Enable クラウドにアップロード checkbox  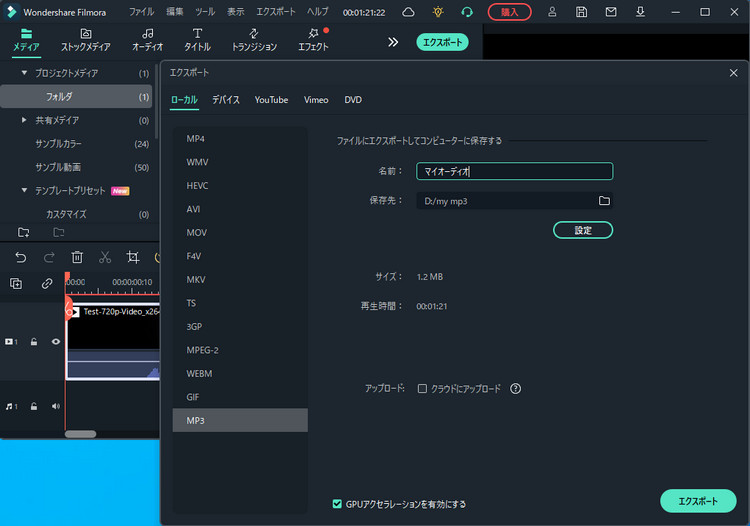click(422, 388)
